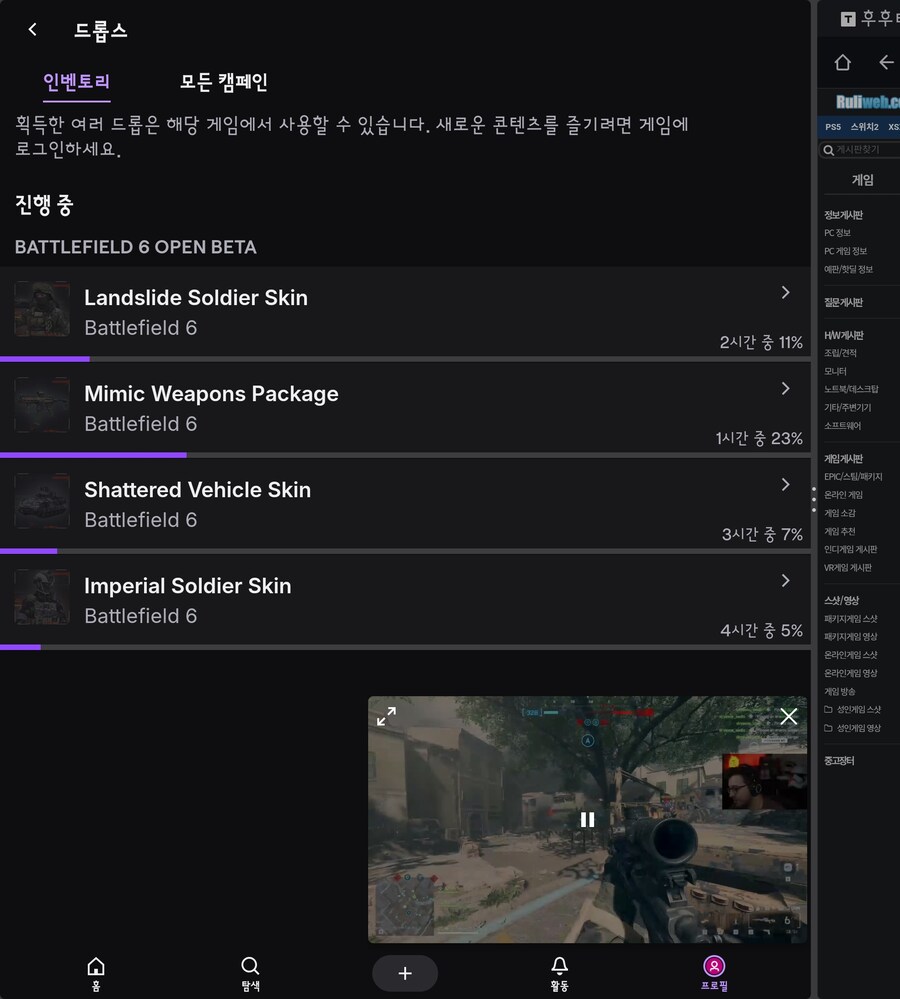900x999 pixels.
Task: Open the 프로필 profile icon
Action: tap(714, 971)
